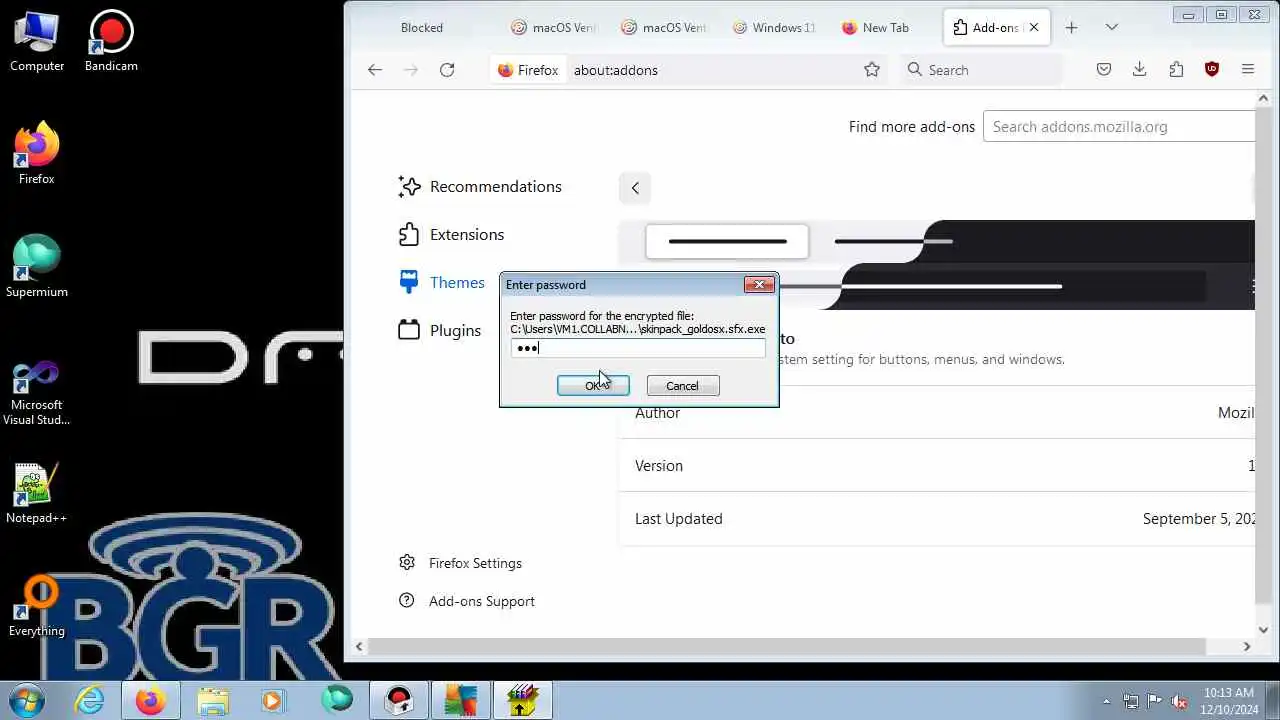Screen dimensions: 1280x720
Task: Open the network tray icon
Action: [x=1131, y=701]
